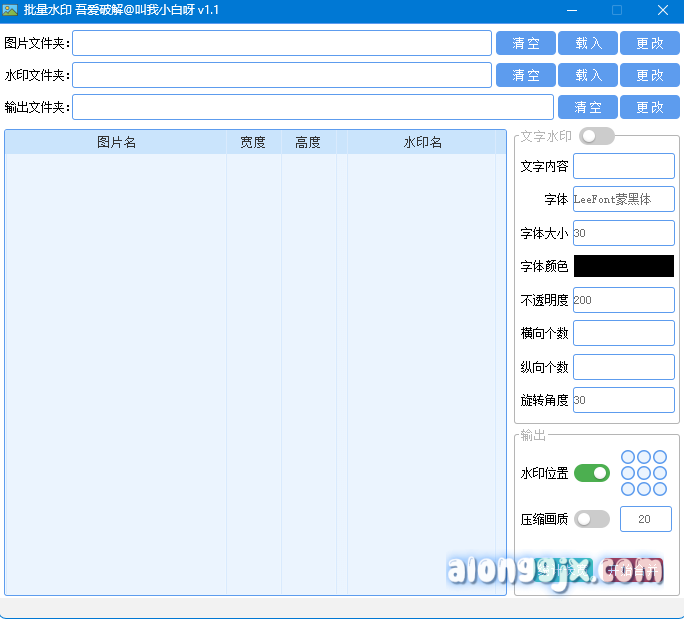Image resolution: width=684 pixels, height=619 pixels.
Task: Open the black 字体颜色 color swatch
Action: click(x=623, y=266)
